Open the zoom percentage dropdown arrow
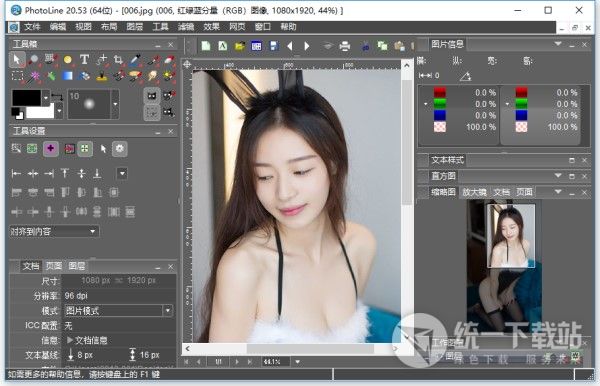Viewport: 600px width, 386px height. tap(297, 361)
